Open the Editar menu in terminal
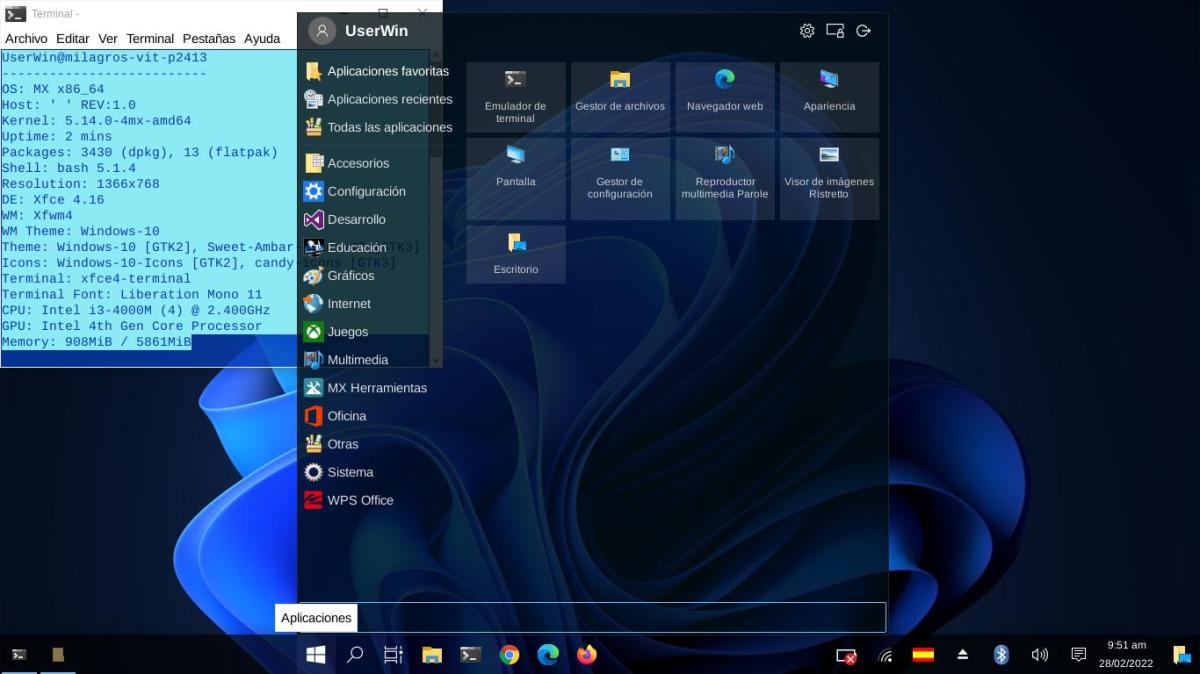 pyautogui.click(x=73, y=38)
